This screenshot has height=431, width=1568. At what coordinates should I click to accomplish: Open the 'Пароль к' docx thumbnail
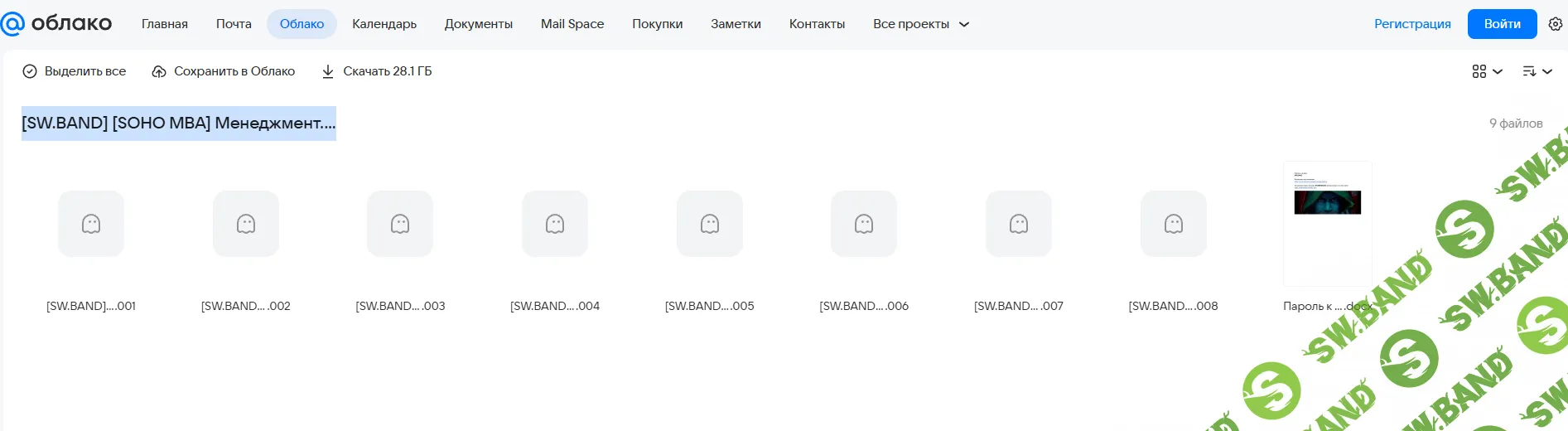[x=1327, y=224]
